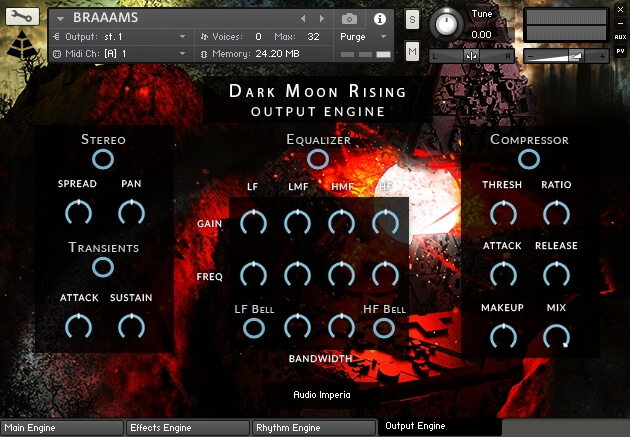This screenshot has height=437, width=630.
Task: Go to previous instrument with left arrow
Action: click(x=303, y=18)
